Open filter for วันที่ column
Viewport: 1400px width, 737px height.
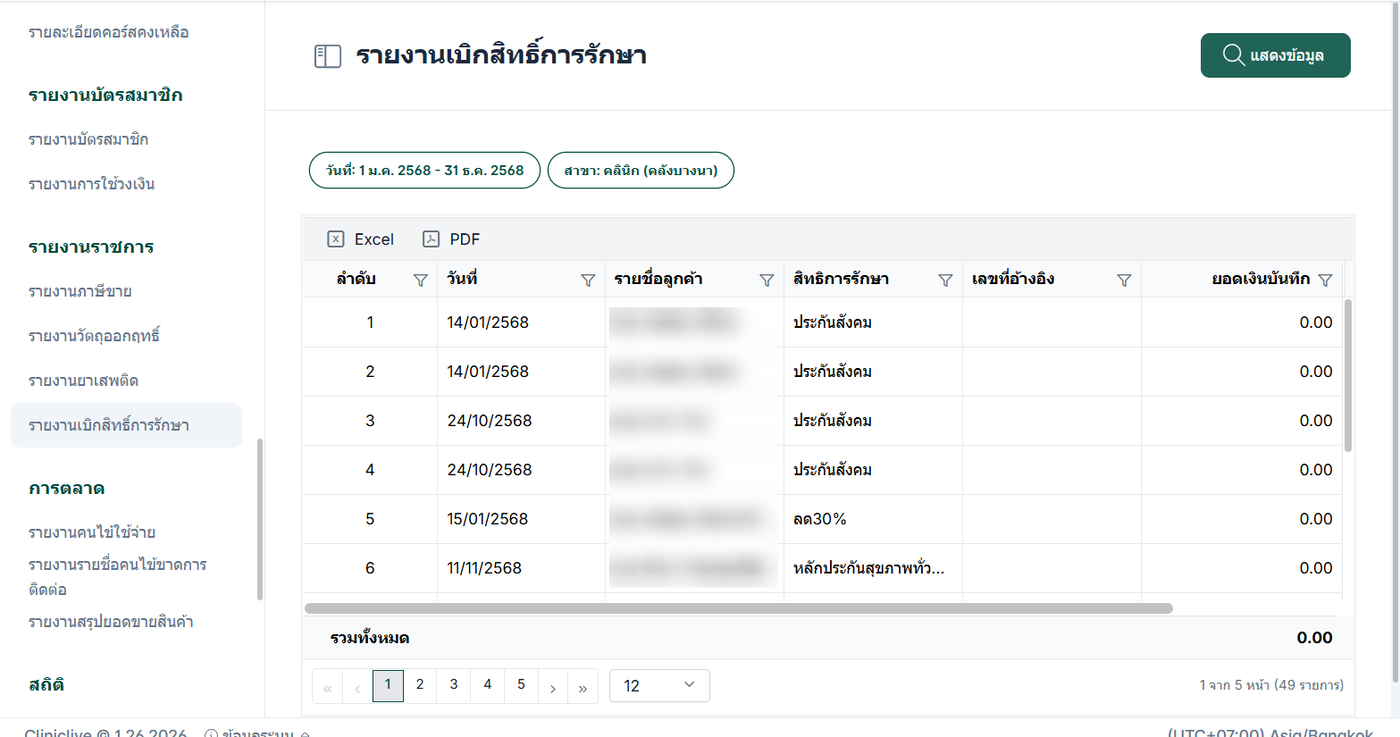pos(588,281)
